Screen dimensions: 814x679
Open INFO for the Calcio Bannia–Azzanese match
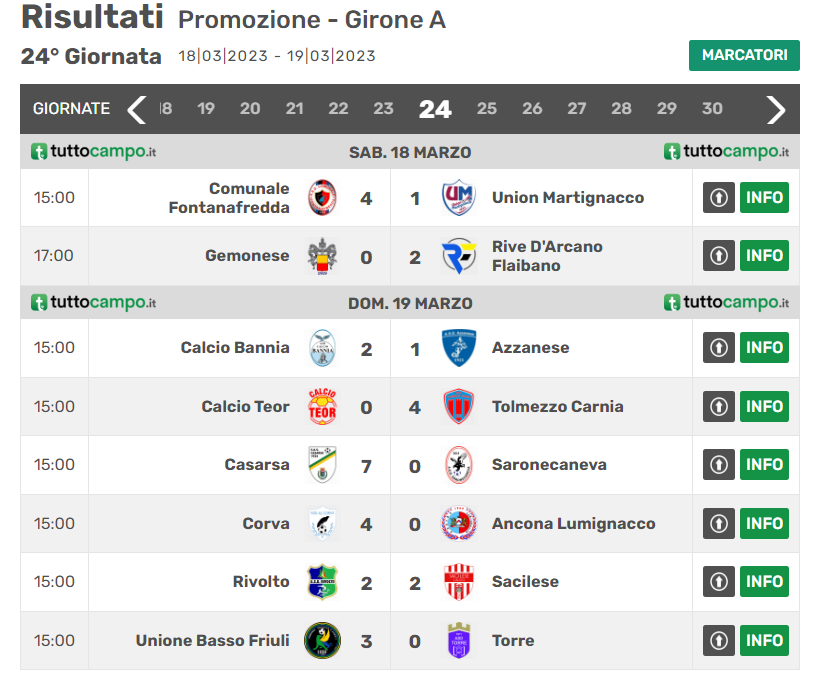click(764, 348)
